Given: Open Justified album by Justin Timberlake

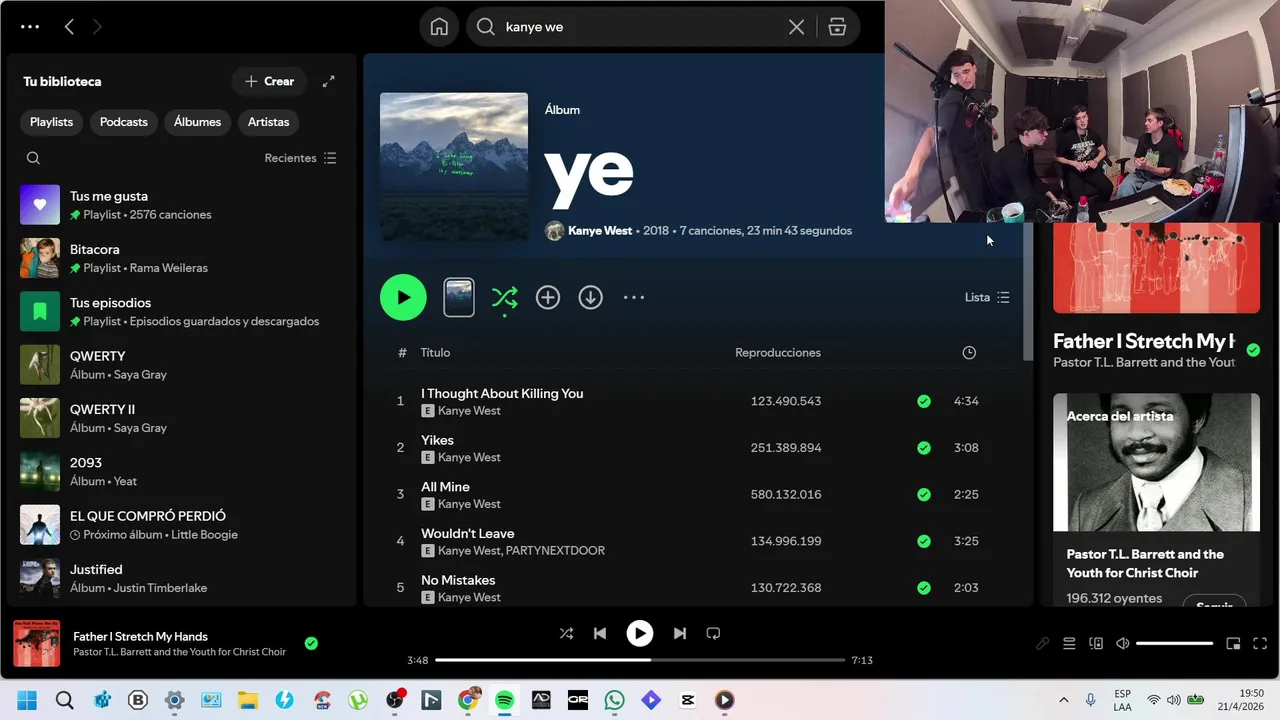Looking at the screenshot, I should (x=182, y=578).
